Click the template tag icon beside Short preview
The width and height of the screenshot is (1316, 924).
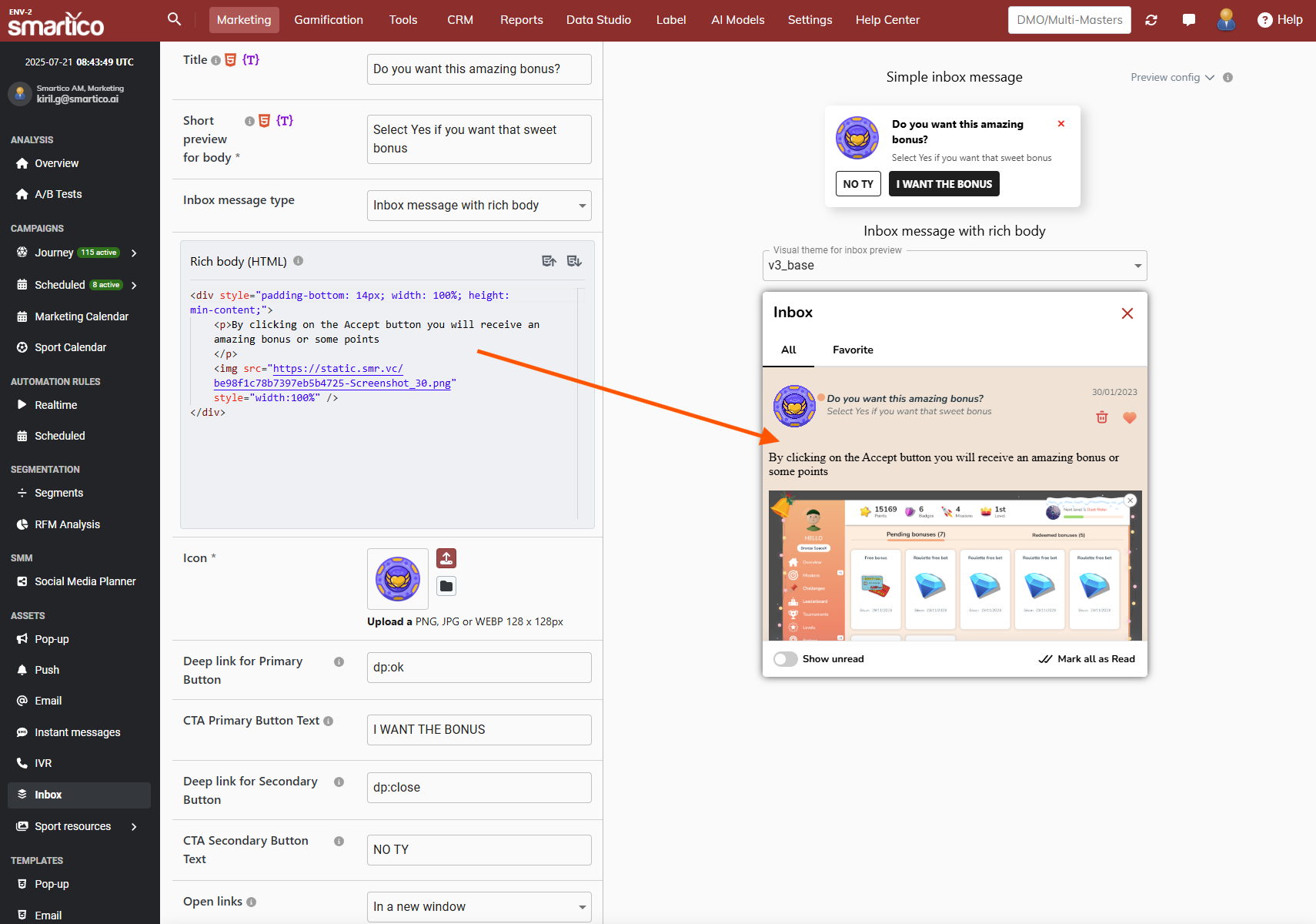pos(285,121)
